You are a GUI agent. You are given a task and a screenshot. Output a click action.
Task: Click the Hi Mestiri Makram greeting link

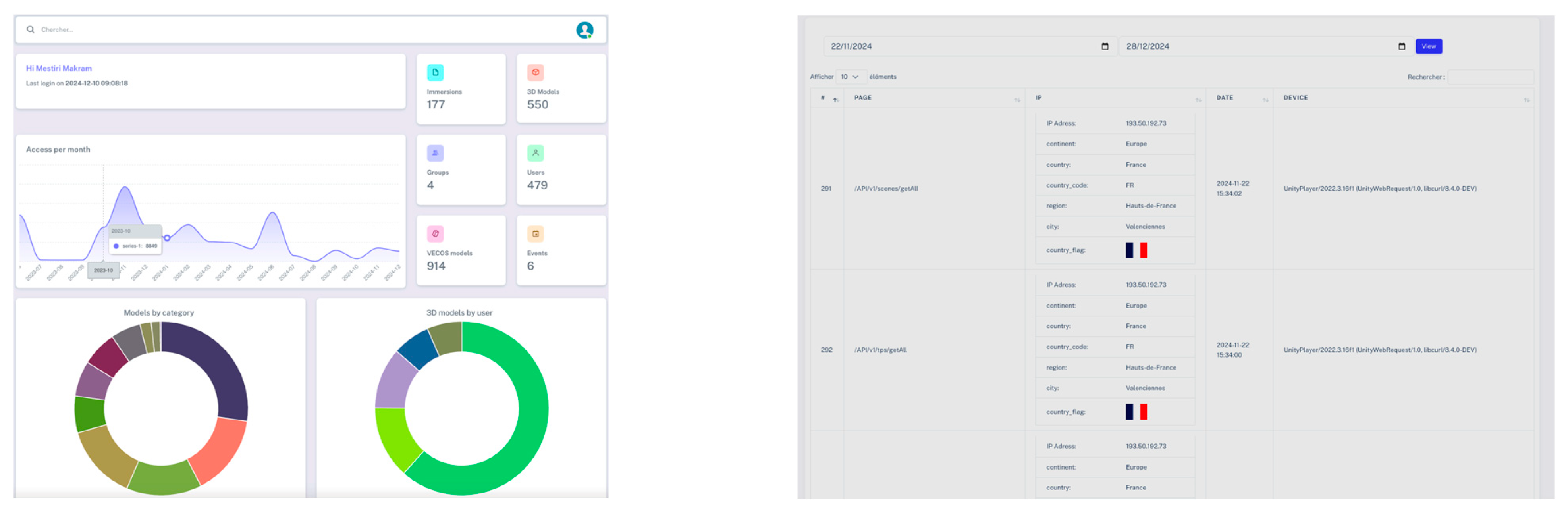(58, 68)
